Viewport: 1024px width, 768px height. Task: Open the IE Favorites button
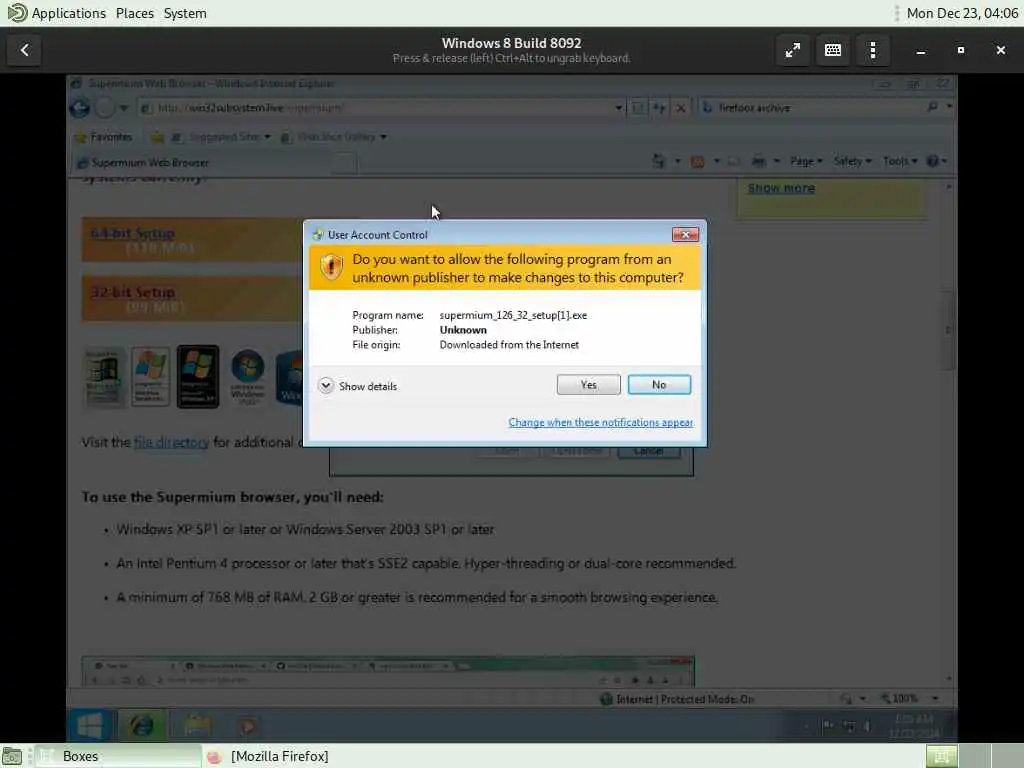point(104,137)
